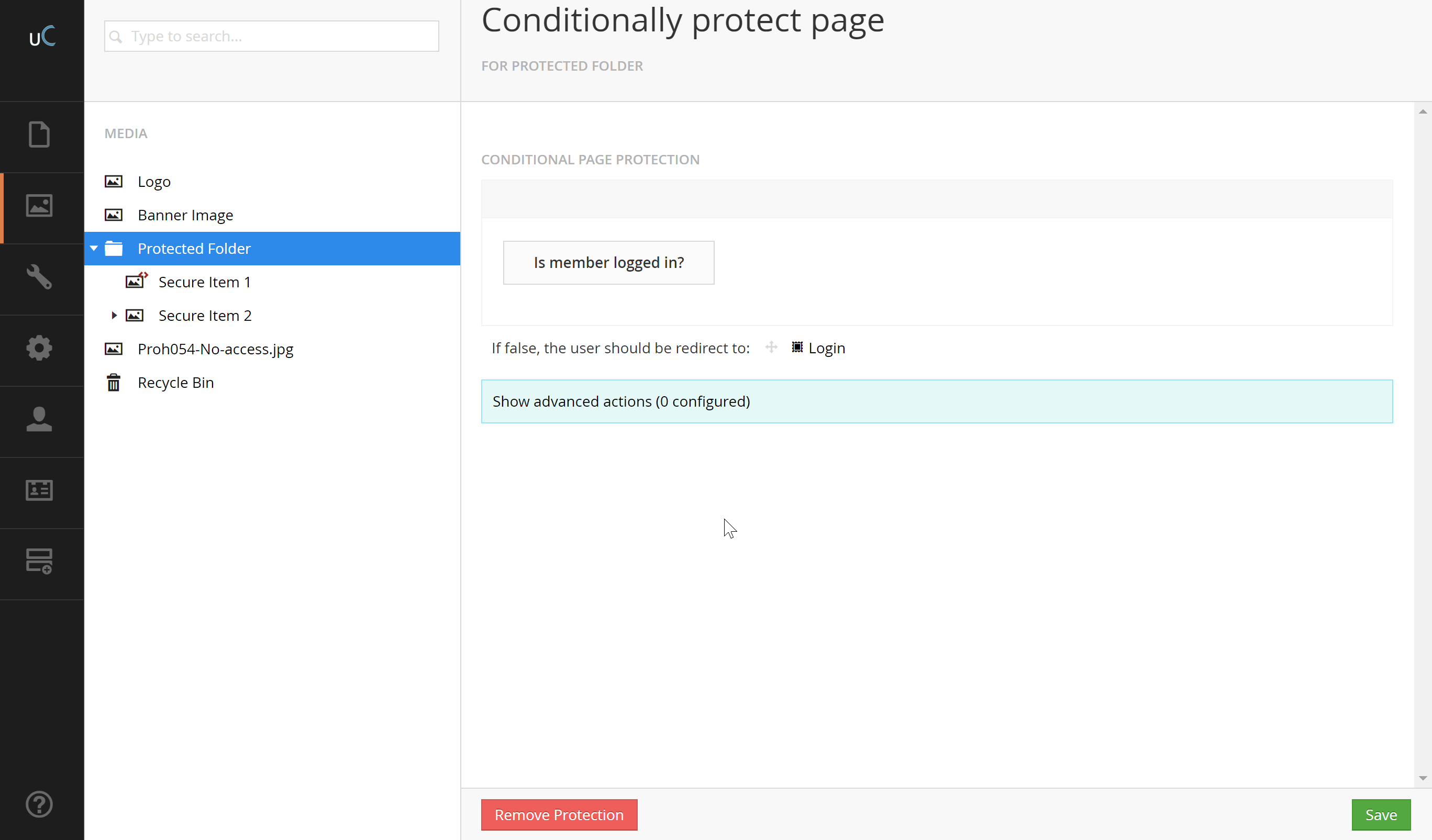Click the Proh054-No-access.jpg image icon
This screenshot has width=1432, height=840.
[x=114, y=349]
